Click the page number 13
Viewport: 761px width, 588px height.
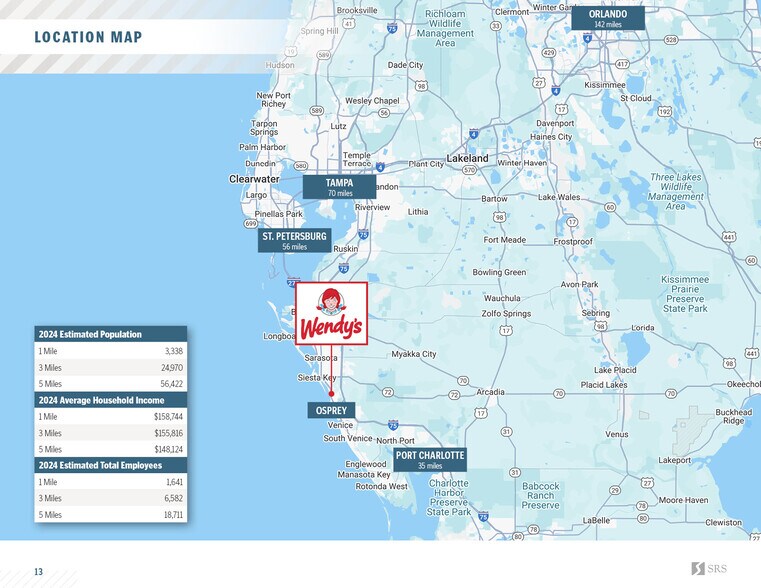[38, 572]
